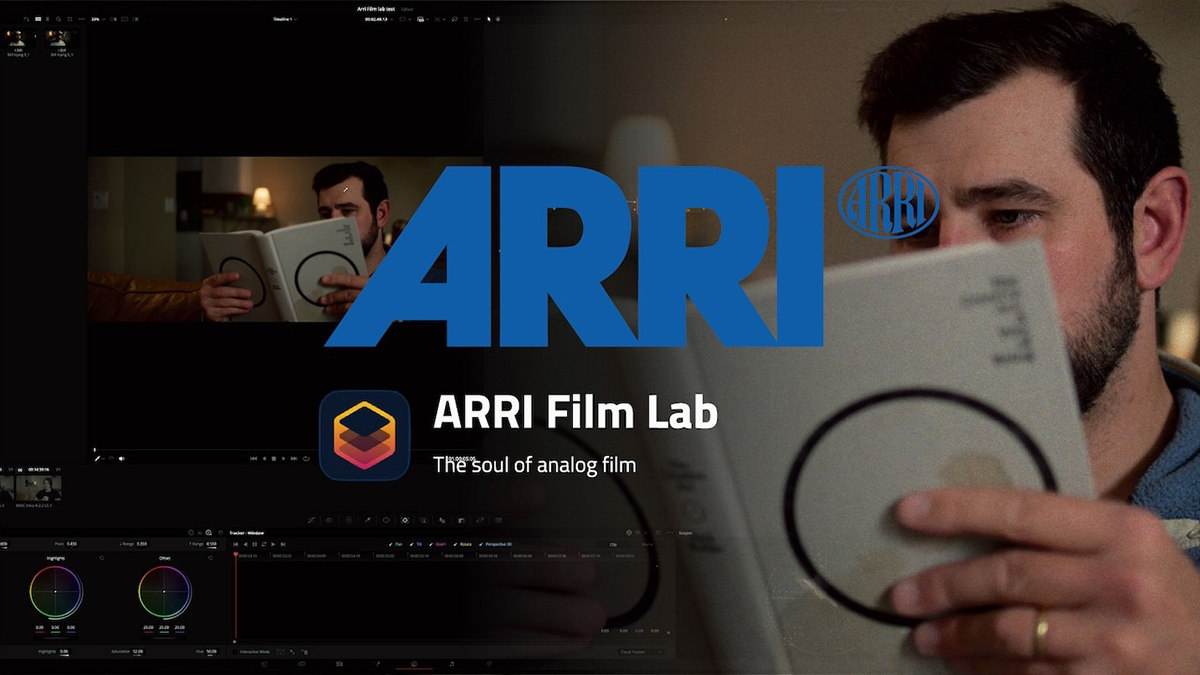Jump to first frame in viewer transport
The width and height of the screenshot is (1200, 675).
coord(254,458)
